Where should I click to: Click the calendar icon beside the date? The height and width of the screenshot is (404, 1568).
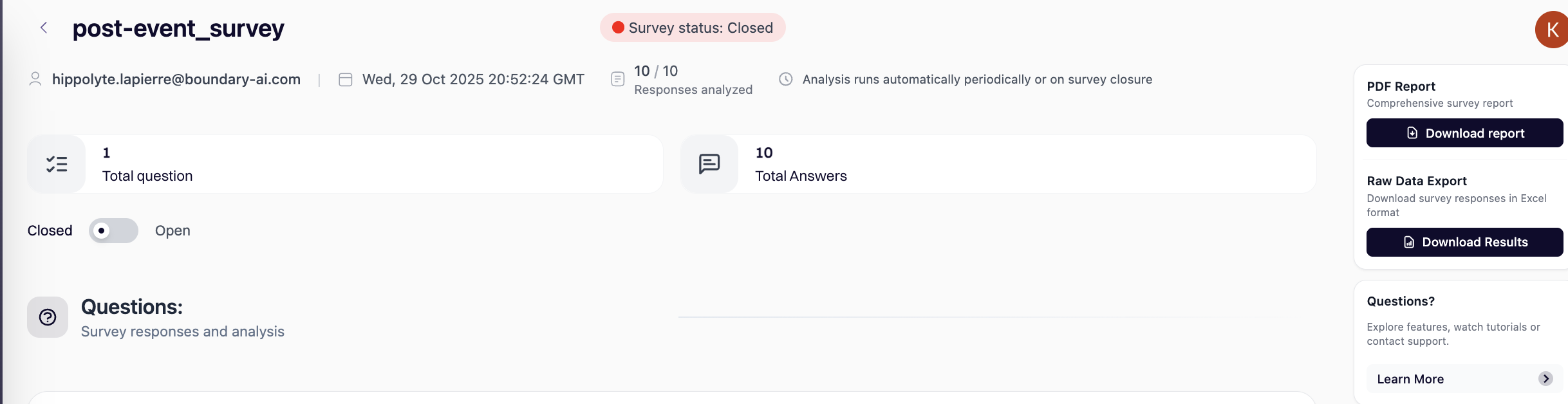pos(346,80)
